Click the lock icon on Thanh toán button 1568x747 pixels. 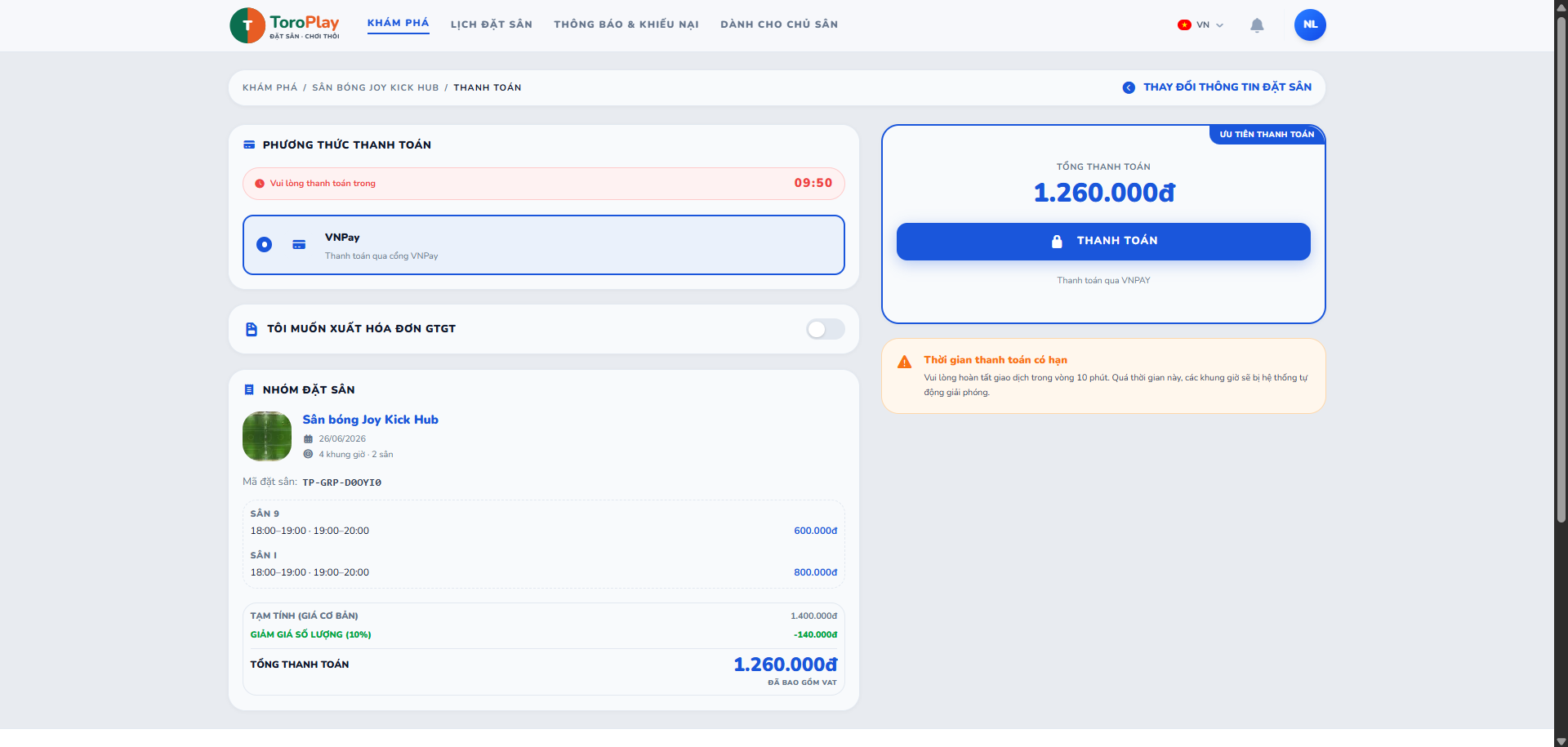[x=1057, y=241]
